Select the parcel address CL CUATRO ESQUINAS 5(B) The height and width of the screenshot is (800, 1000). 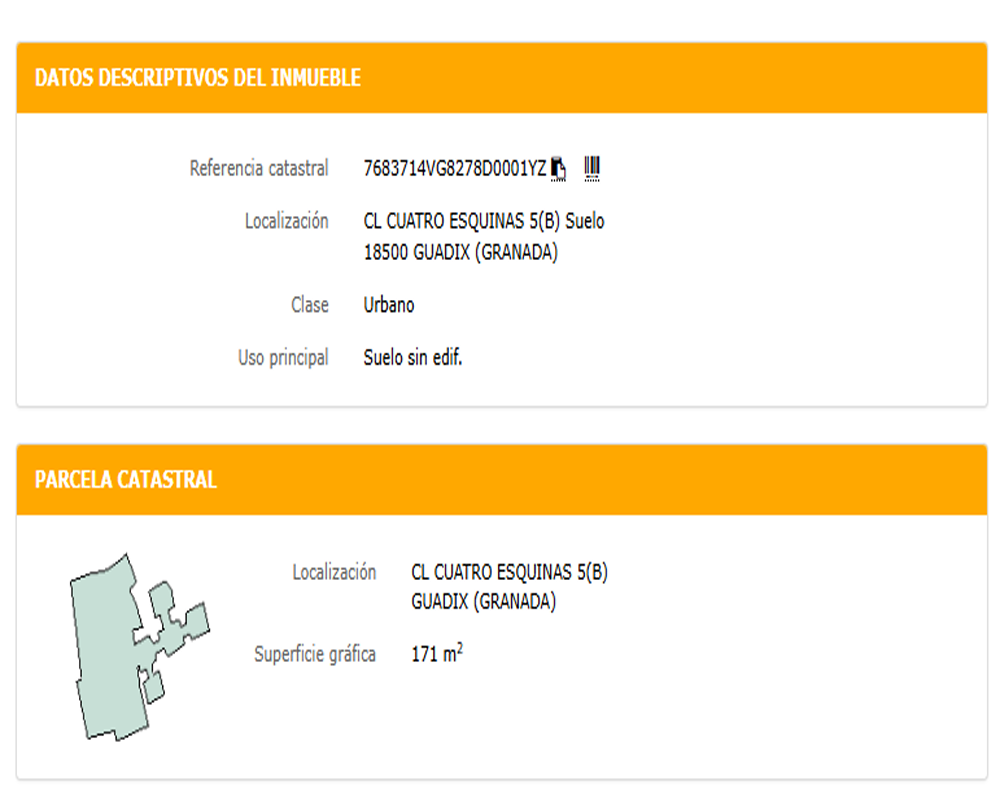pos(510,572)
